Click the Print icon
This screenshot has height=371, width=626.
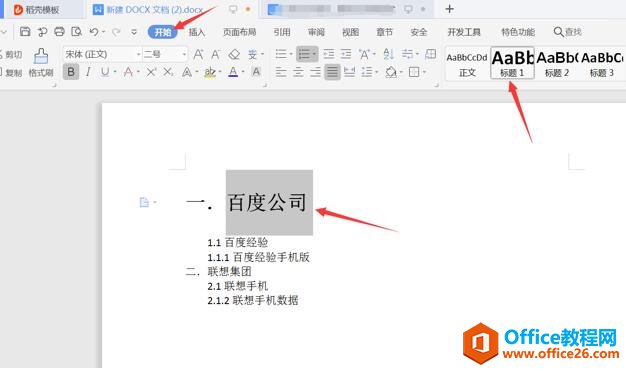tap(59, 32)
